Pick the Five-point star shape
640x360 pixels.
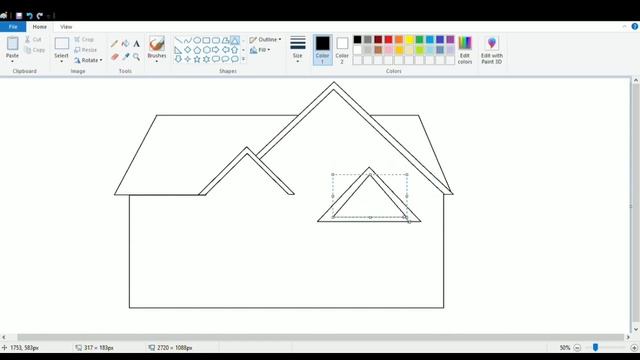pos(197,59)
